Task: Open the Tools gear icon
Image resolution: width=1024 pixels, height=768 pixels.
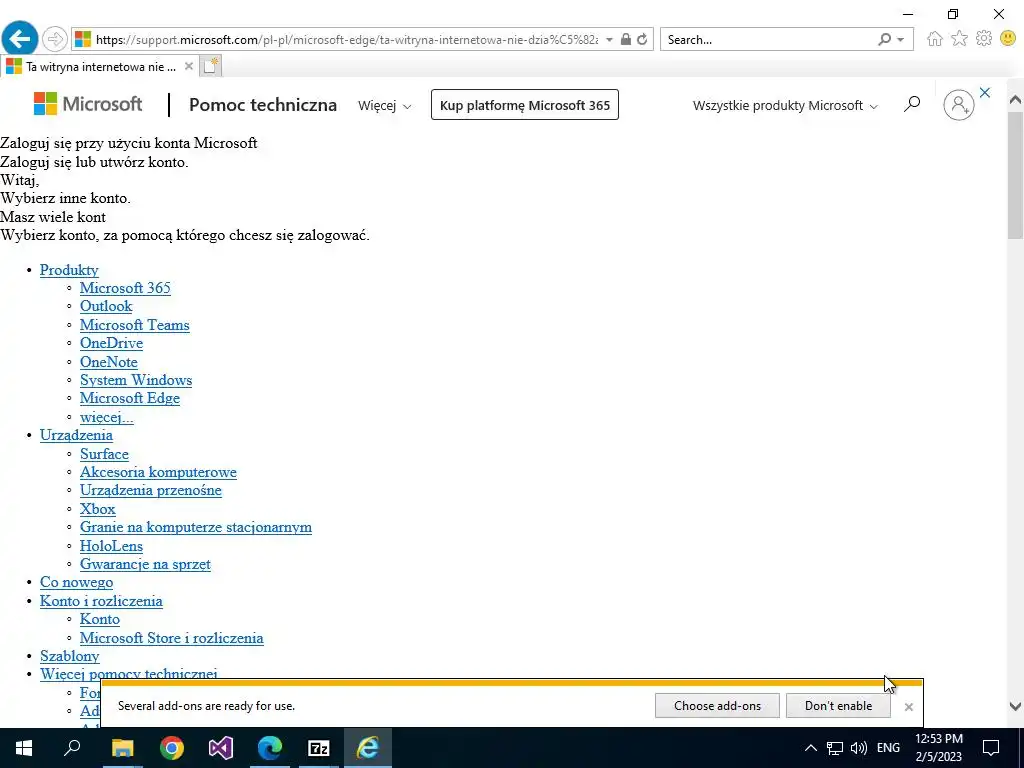Action: (x=984, y=39)
